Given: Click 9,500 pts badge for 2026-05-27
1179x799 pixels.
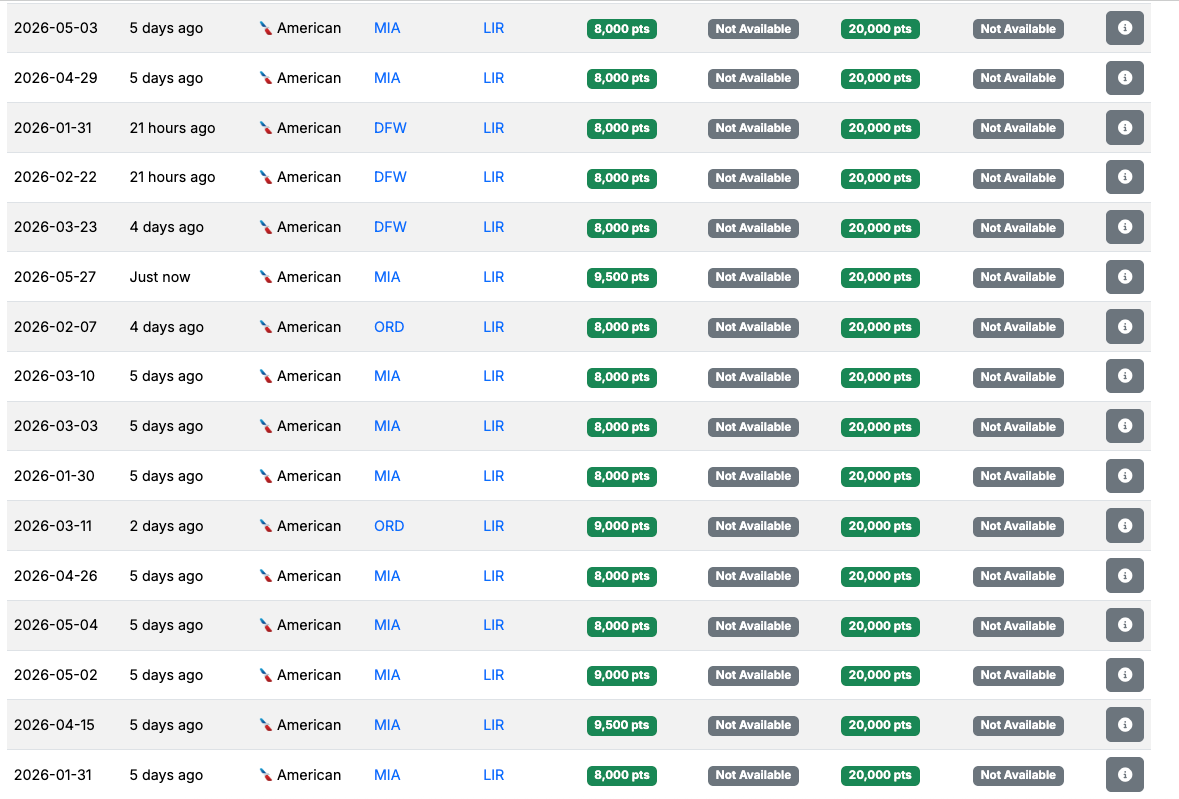Looking at the screenshot, I should coord(621,277).
